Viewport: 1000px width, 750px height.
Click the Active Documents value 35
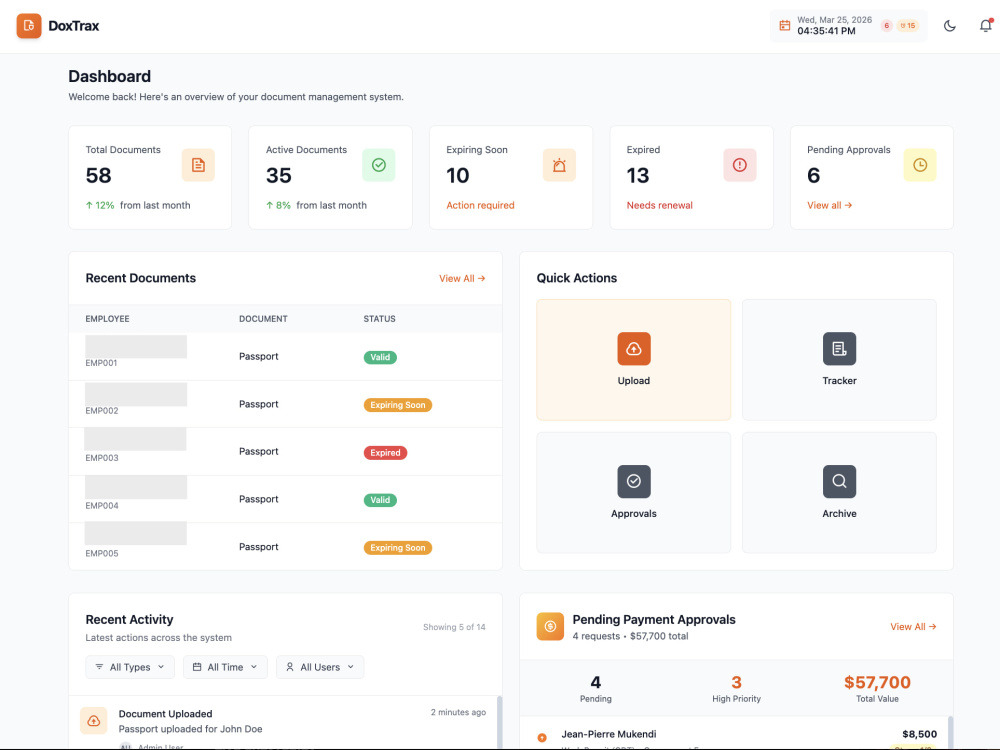(x=279, y=175)
